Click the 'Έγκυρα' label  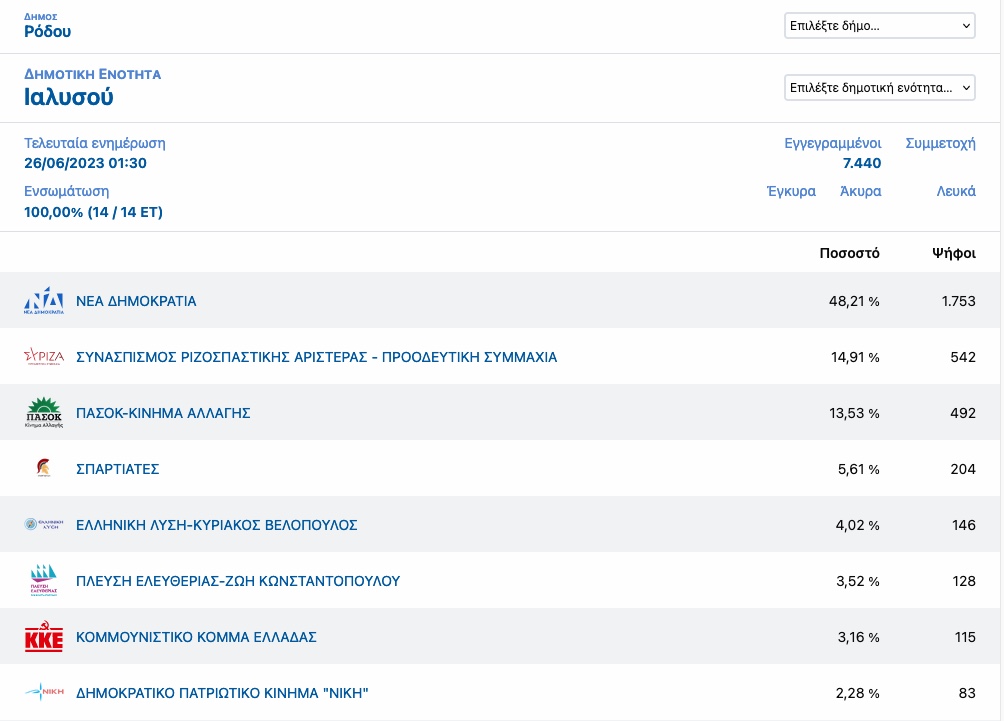(x=791, y=191)
